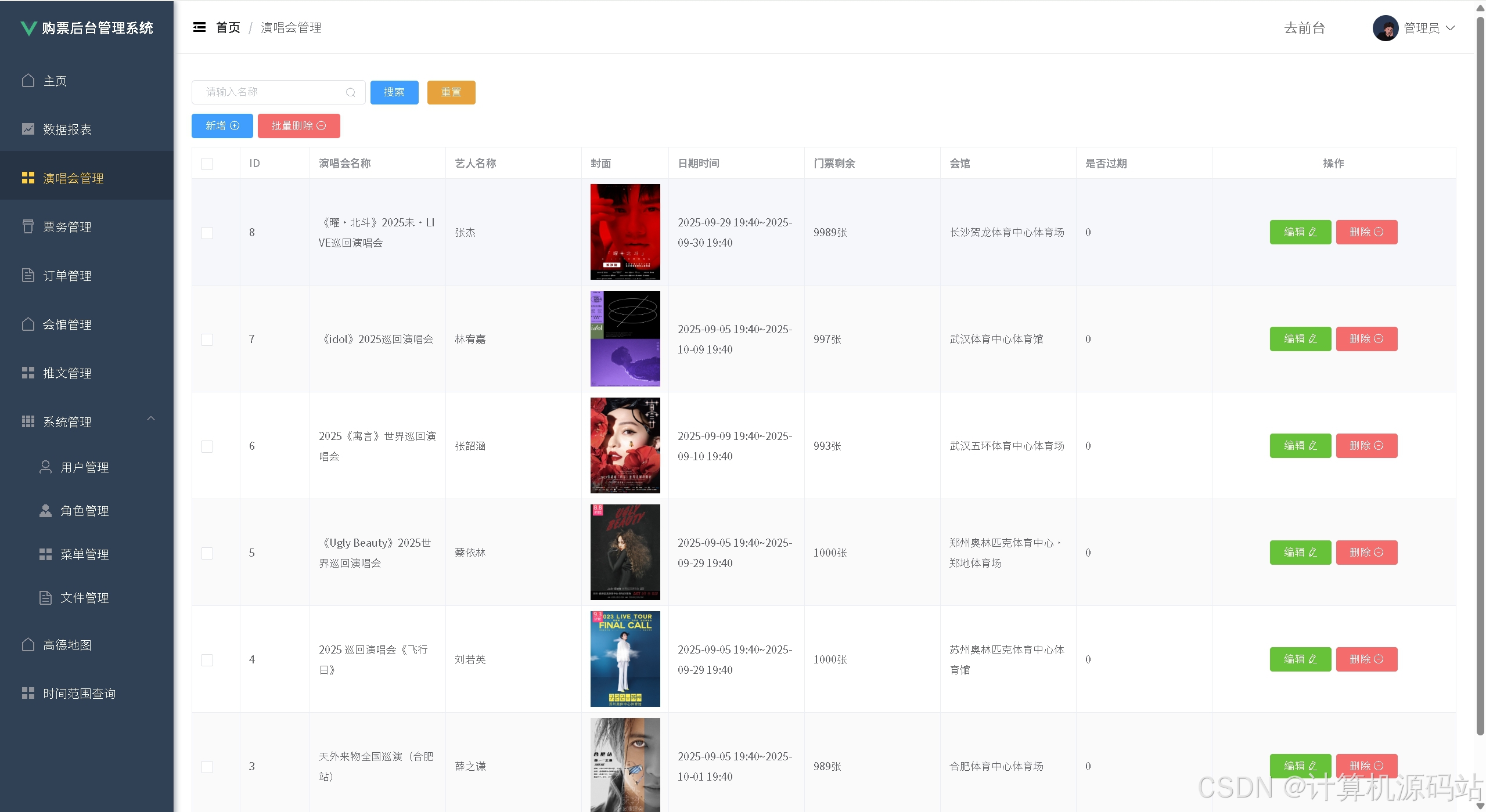Click 去前台 link in header

[1305, 28]
